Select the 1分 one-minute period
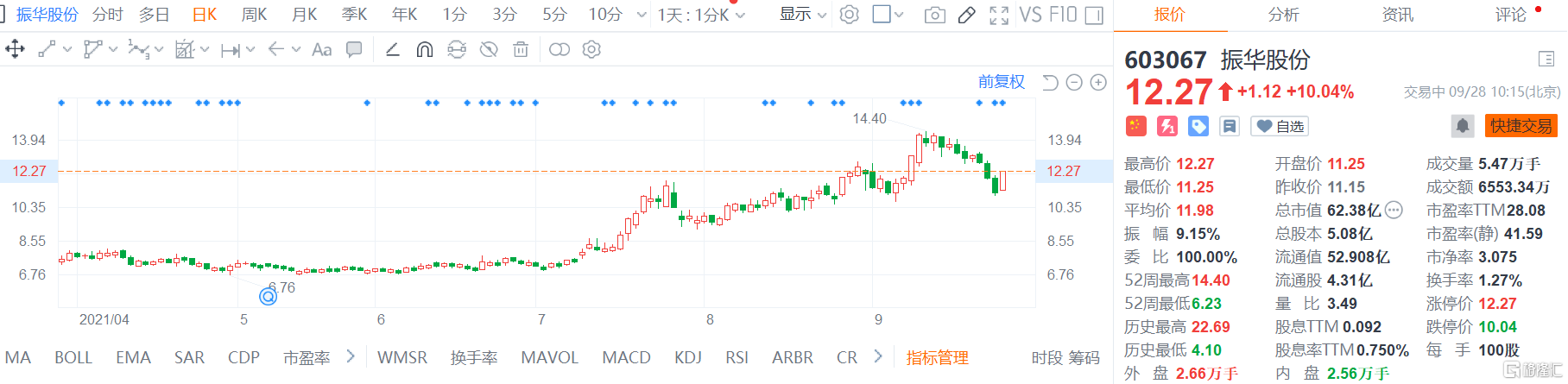1568x384 pixels. pos(455,15)
